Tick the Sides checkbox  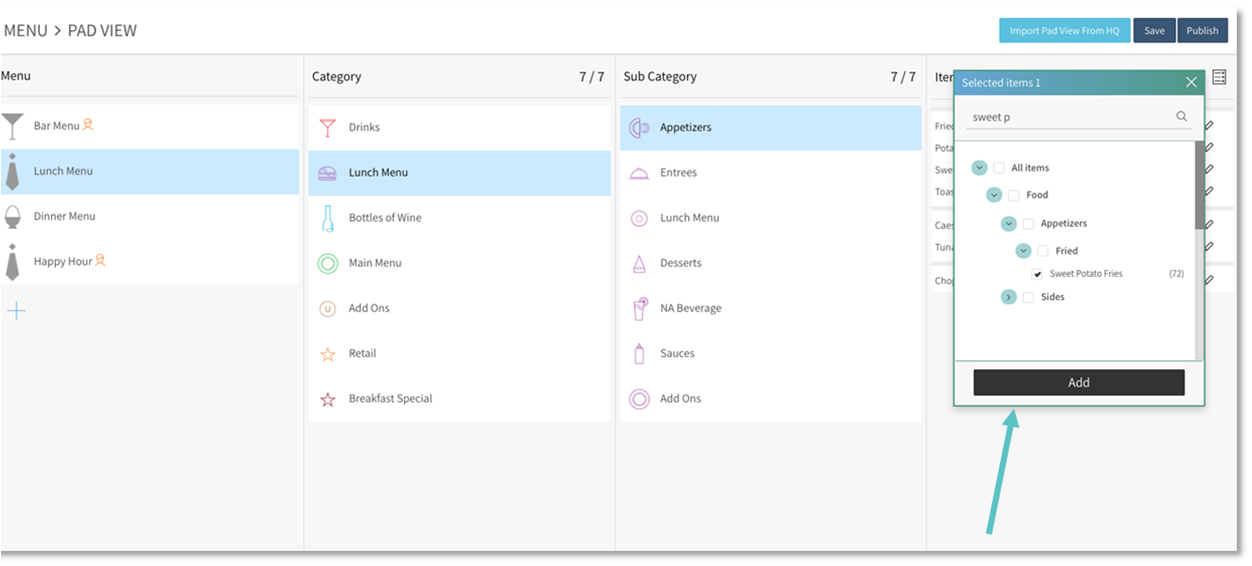pyautogui.click(x=1028, y=297)
